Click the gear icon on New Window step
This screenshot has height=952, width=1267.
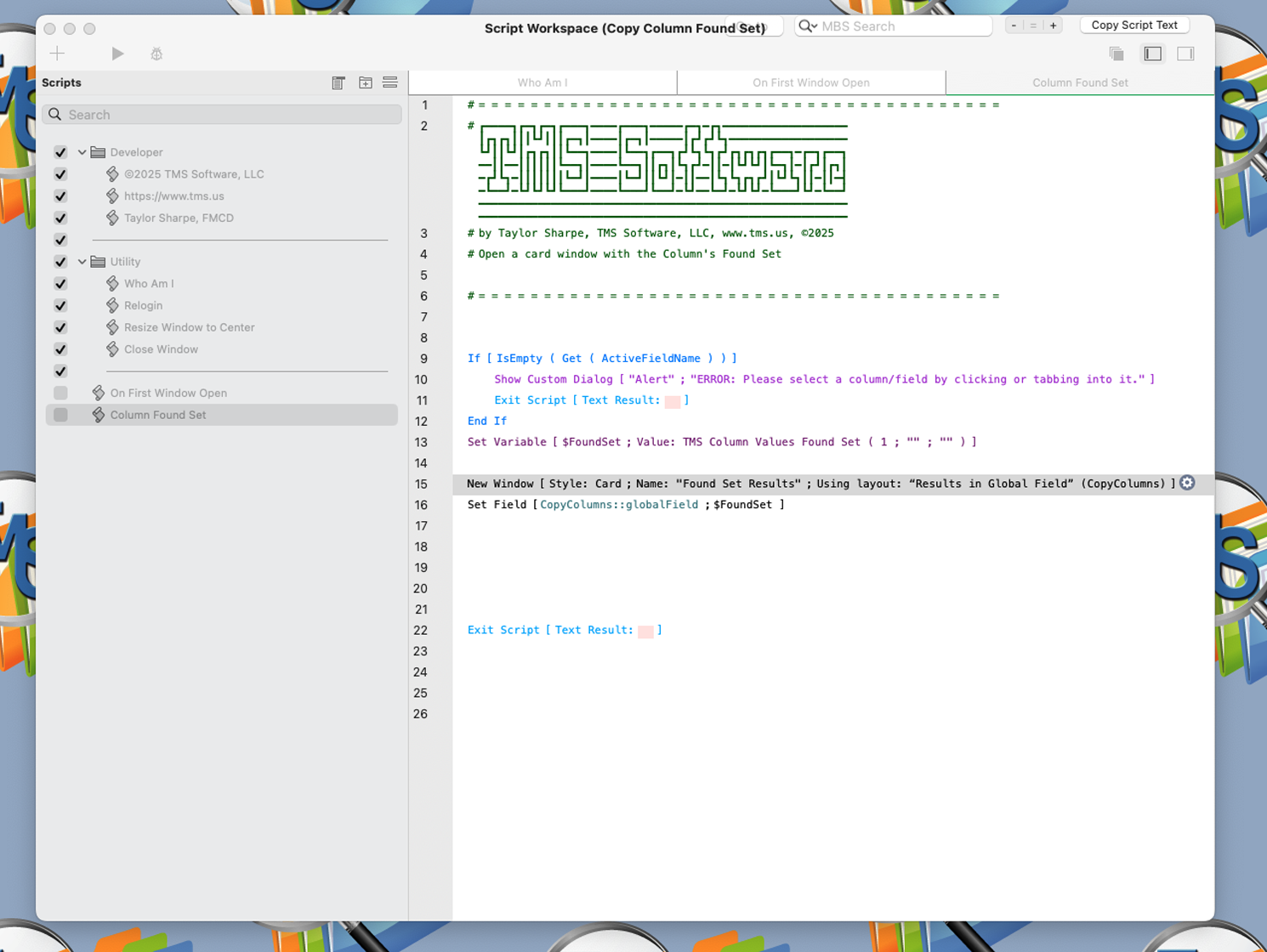pos(1187,483)
